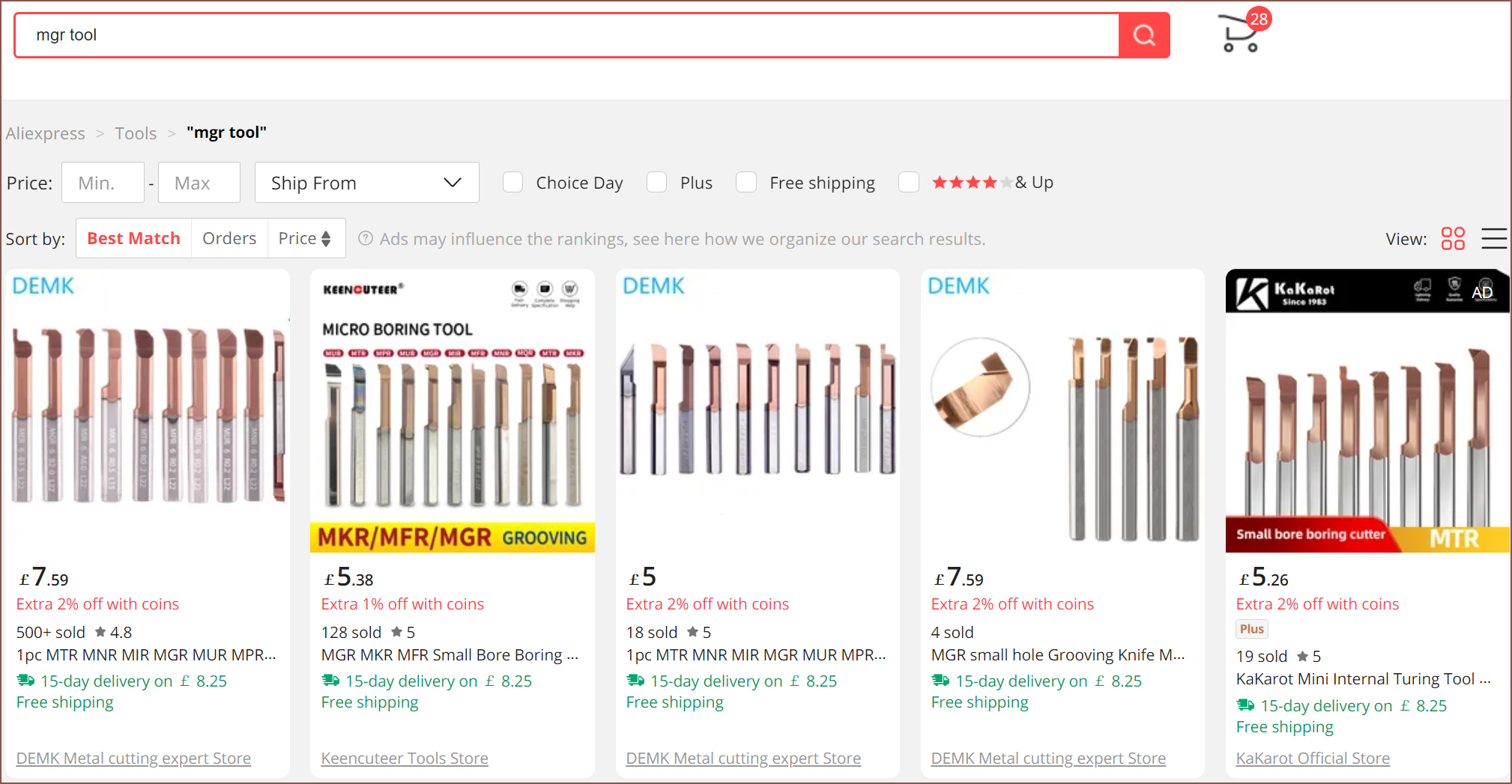Screen dimensions: 1512x784
Task: Click the AD badge on KaKarot listing
Action: tap(1481, 293)
